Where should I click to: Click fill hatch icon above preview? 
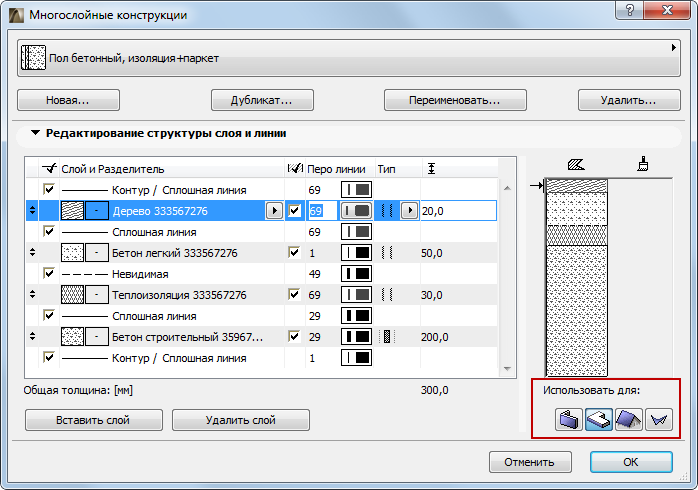point(576,165)
